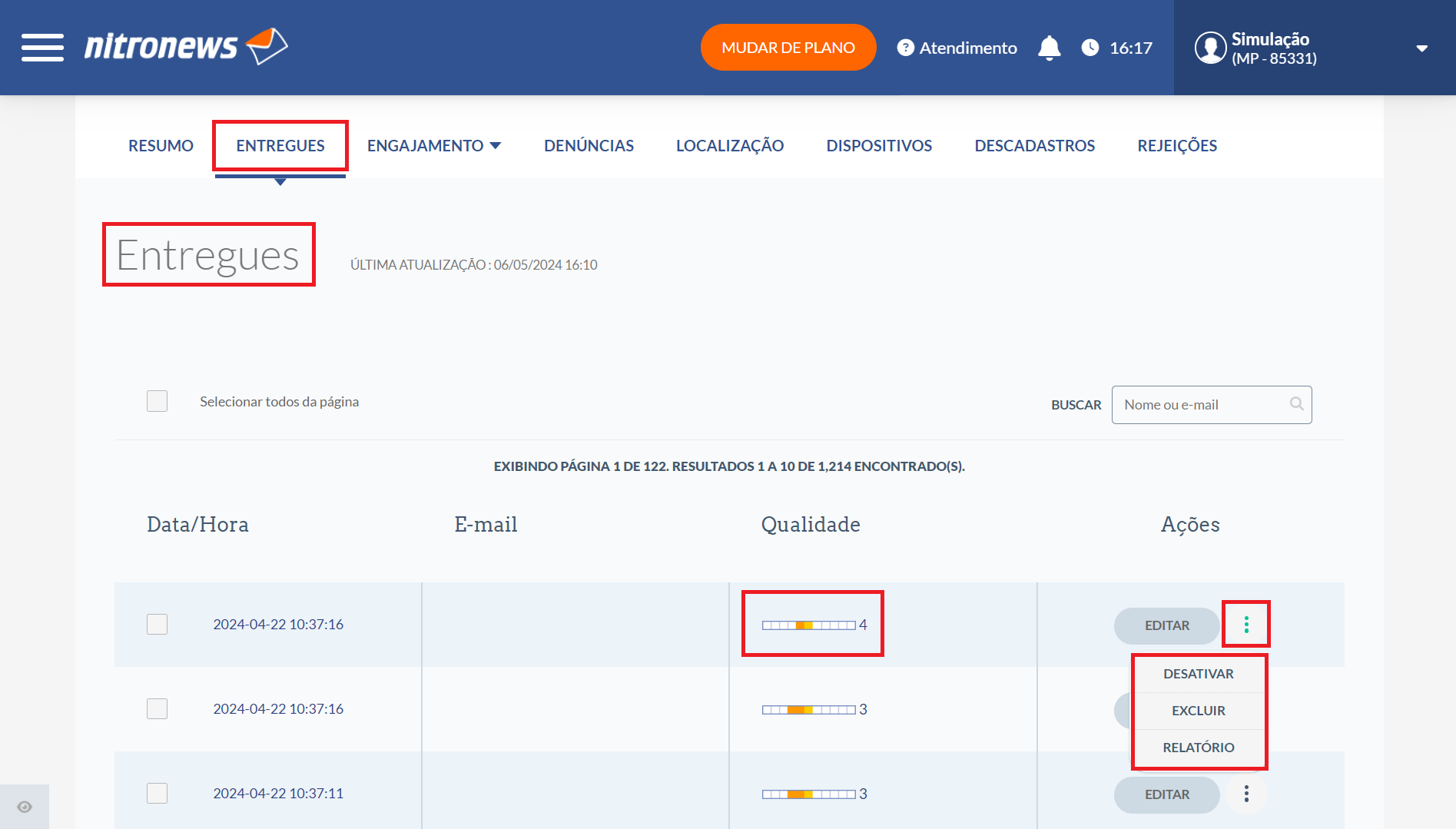Screen dimensions: 1456x829
Task: Select the 2024-04-22 10:37:11 row checkbox
Action: pyautogui.click(x=157, y=793)
